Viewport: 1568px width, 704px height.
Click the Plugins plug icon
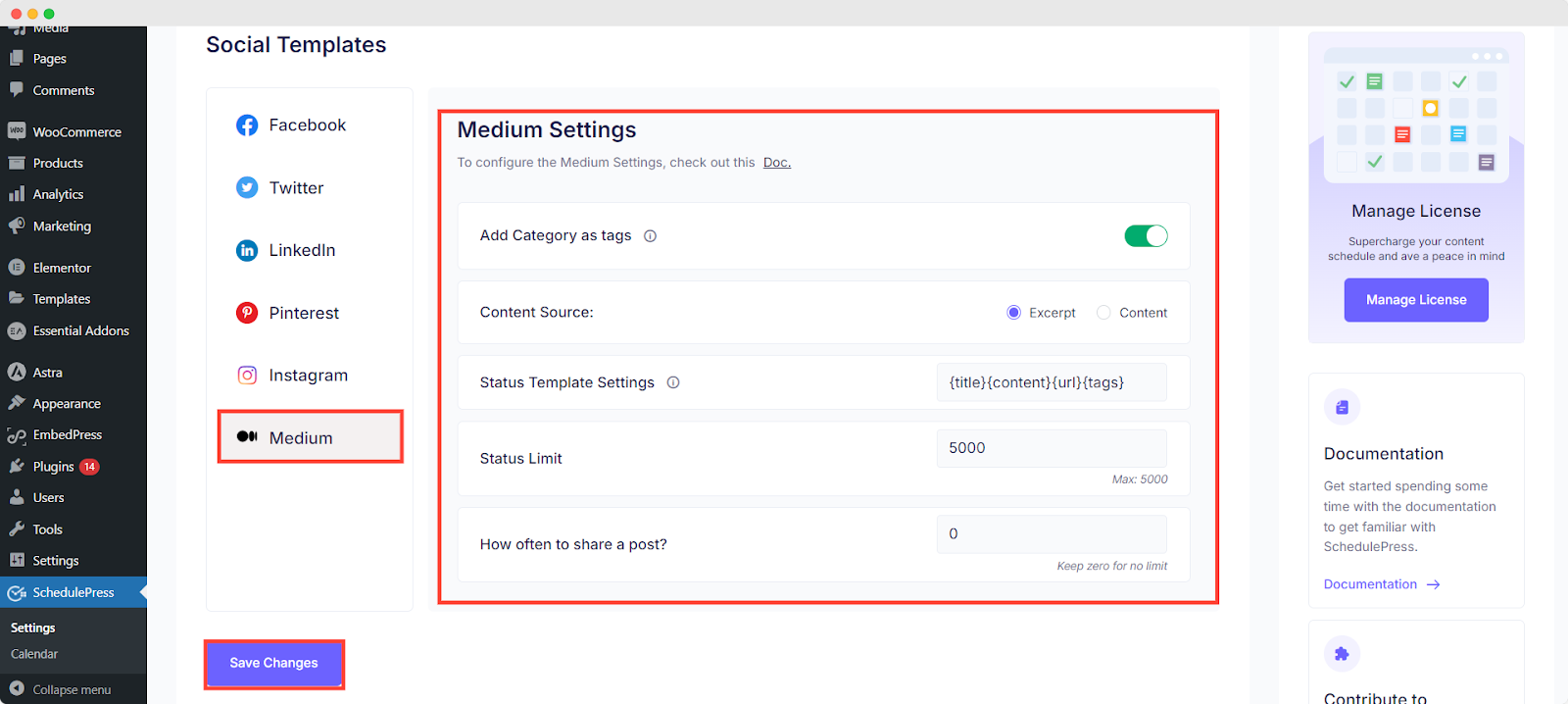click(17, 466)
